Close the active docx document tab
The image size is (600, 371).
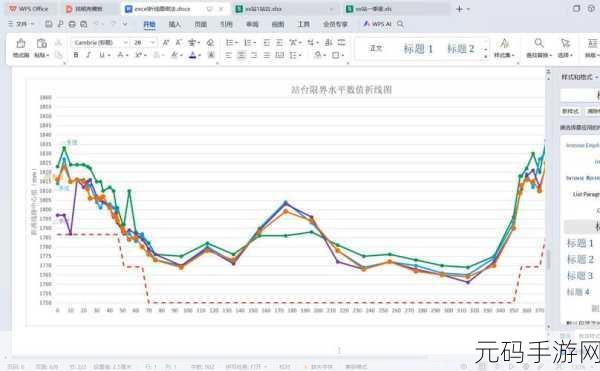[221, 8]
